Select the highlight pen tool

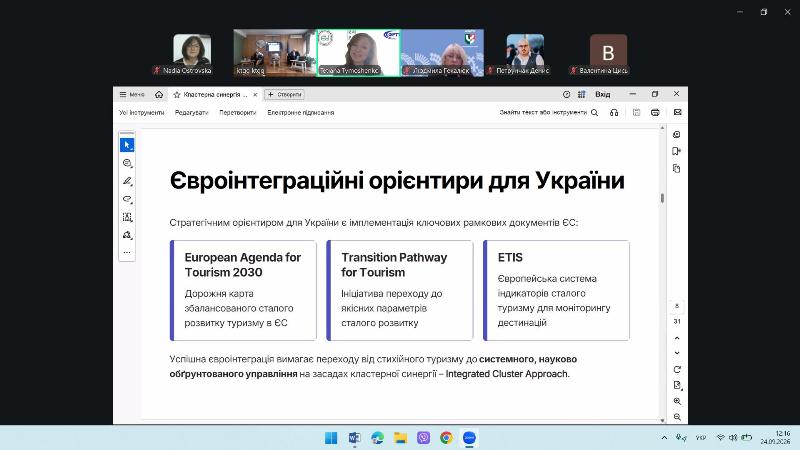pyautogui.click(x=127, y=181)
